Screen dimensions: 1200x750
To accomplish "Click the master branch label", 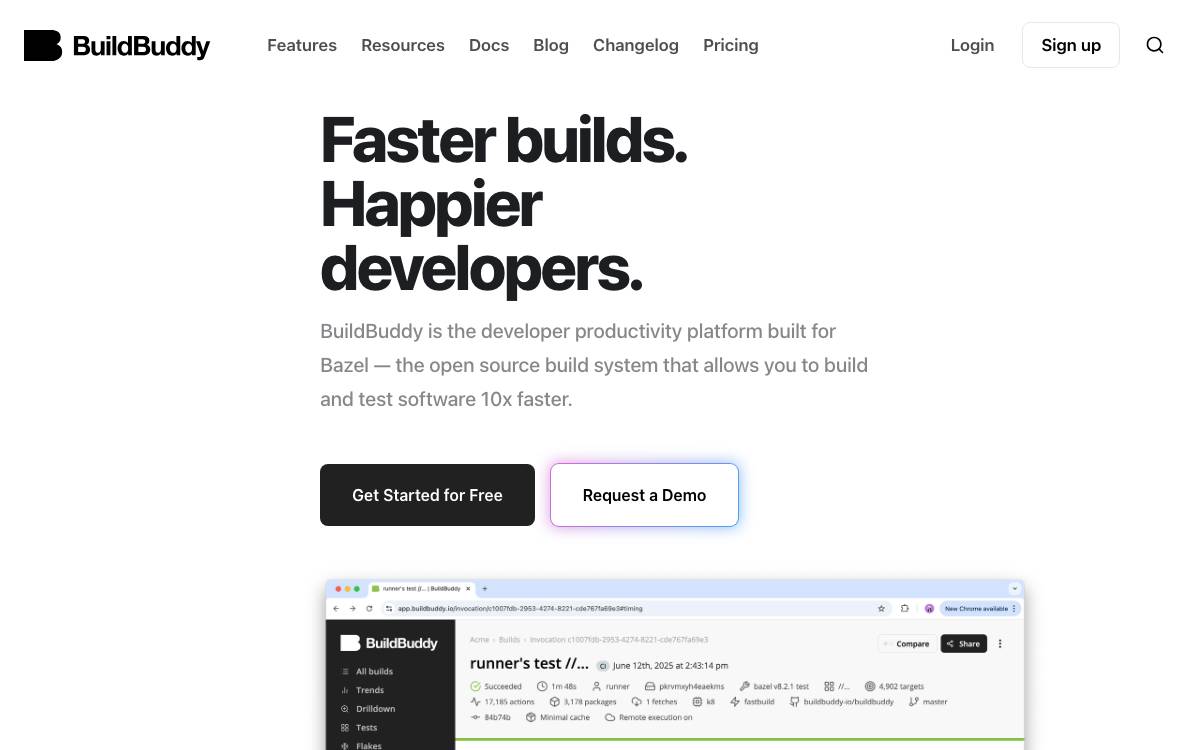I will point(928,702).
